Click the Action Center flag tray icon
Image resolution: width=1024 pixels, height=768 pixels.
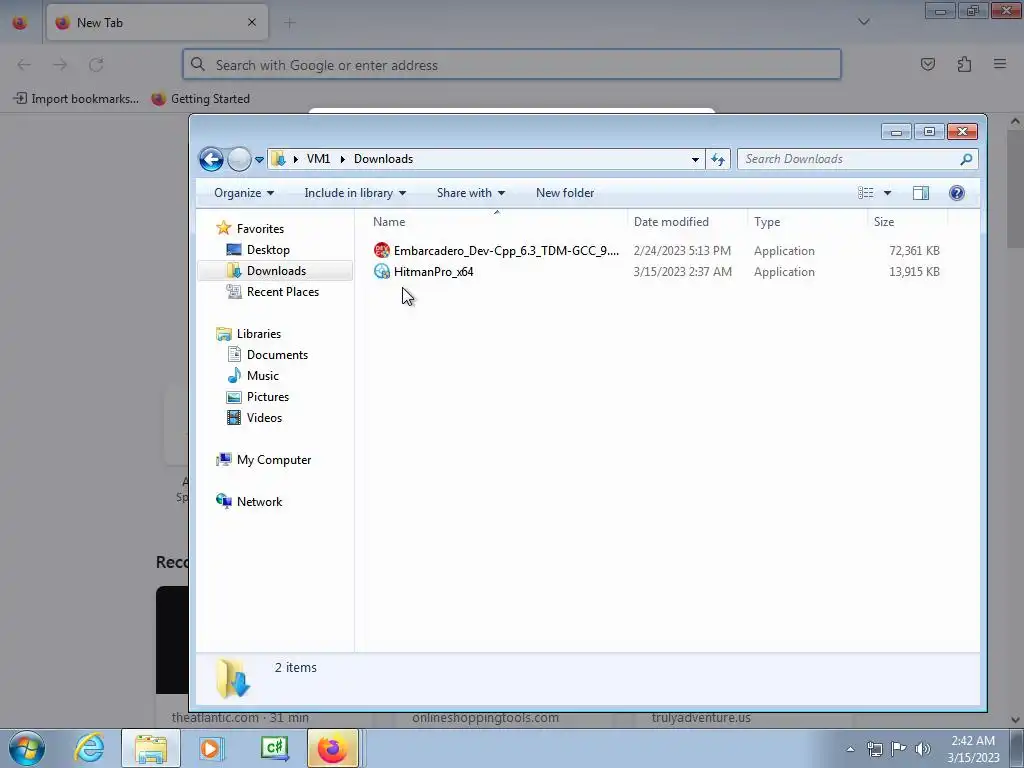(x=899, y=749)
